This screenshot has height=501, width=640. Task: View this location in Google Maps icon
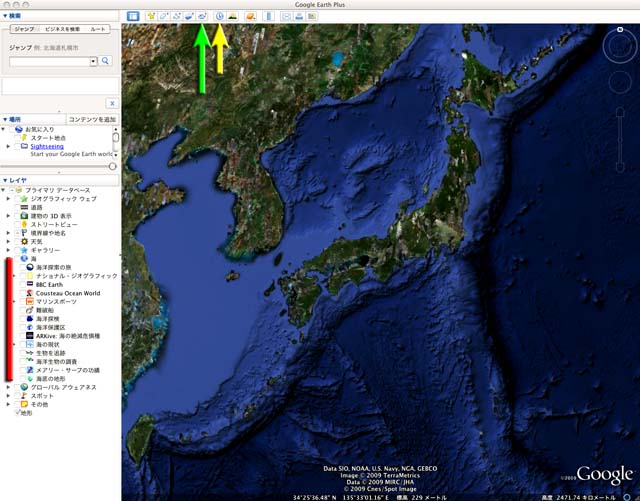[x=312, y=16]
